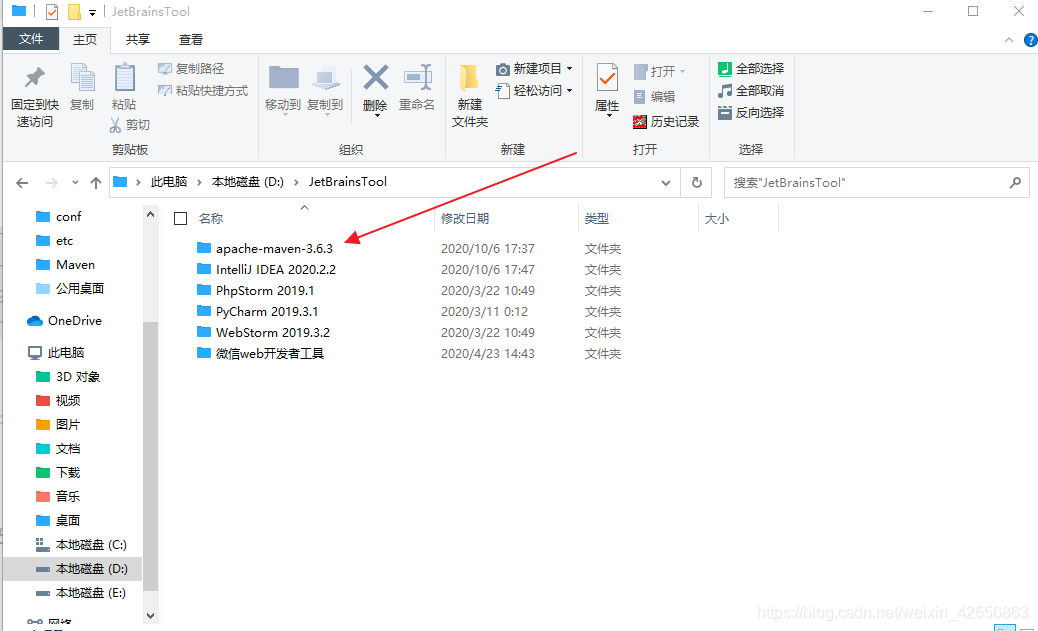Click chevron after 此电脑 in breadcrumb
This screenshot has height=631, width=1038.
[x=199, y=182]
